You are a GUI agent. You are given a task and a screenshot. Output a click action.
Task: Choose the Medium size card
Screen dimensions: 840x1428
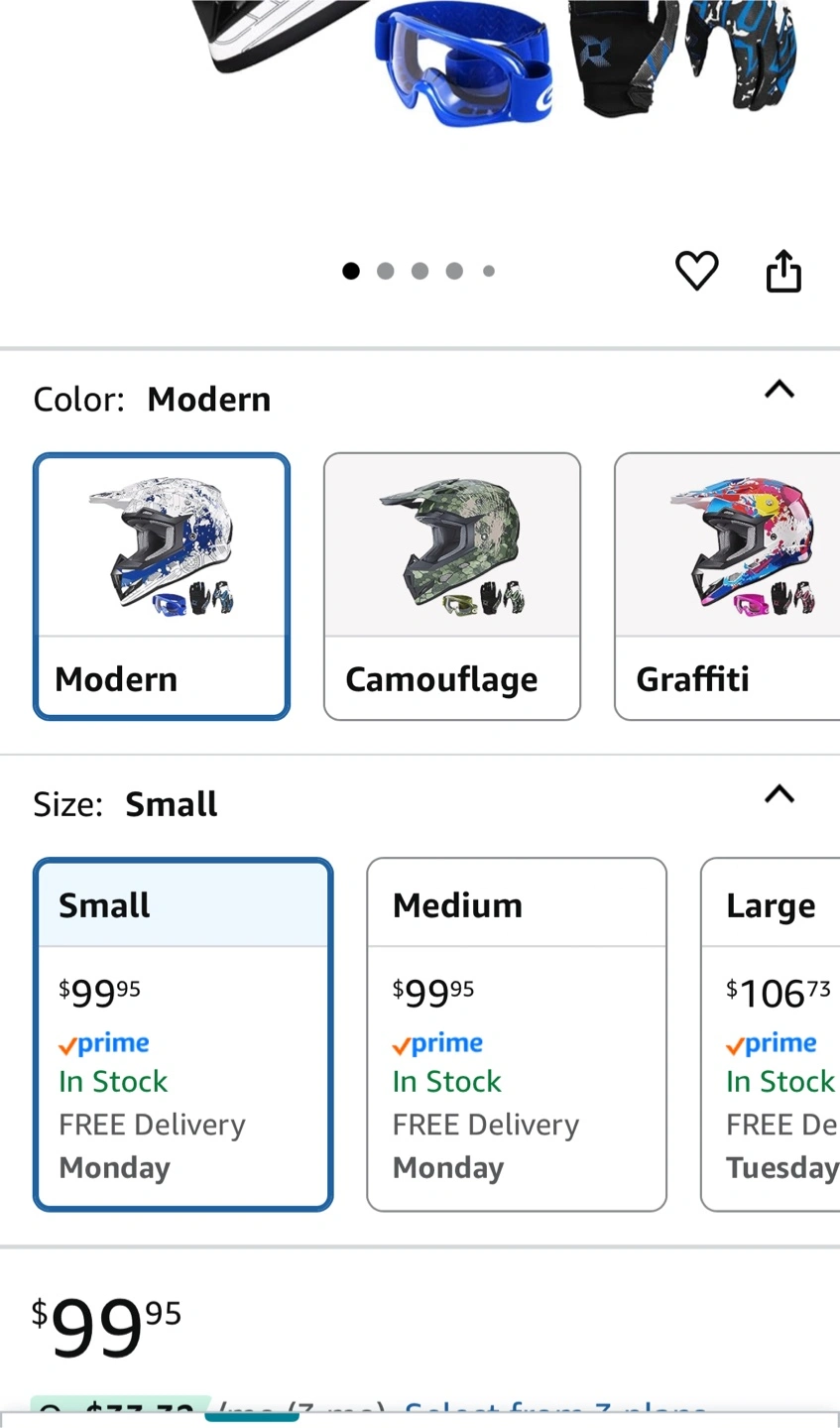coord(516,1033)
